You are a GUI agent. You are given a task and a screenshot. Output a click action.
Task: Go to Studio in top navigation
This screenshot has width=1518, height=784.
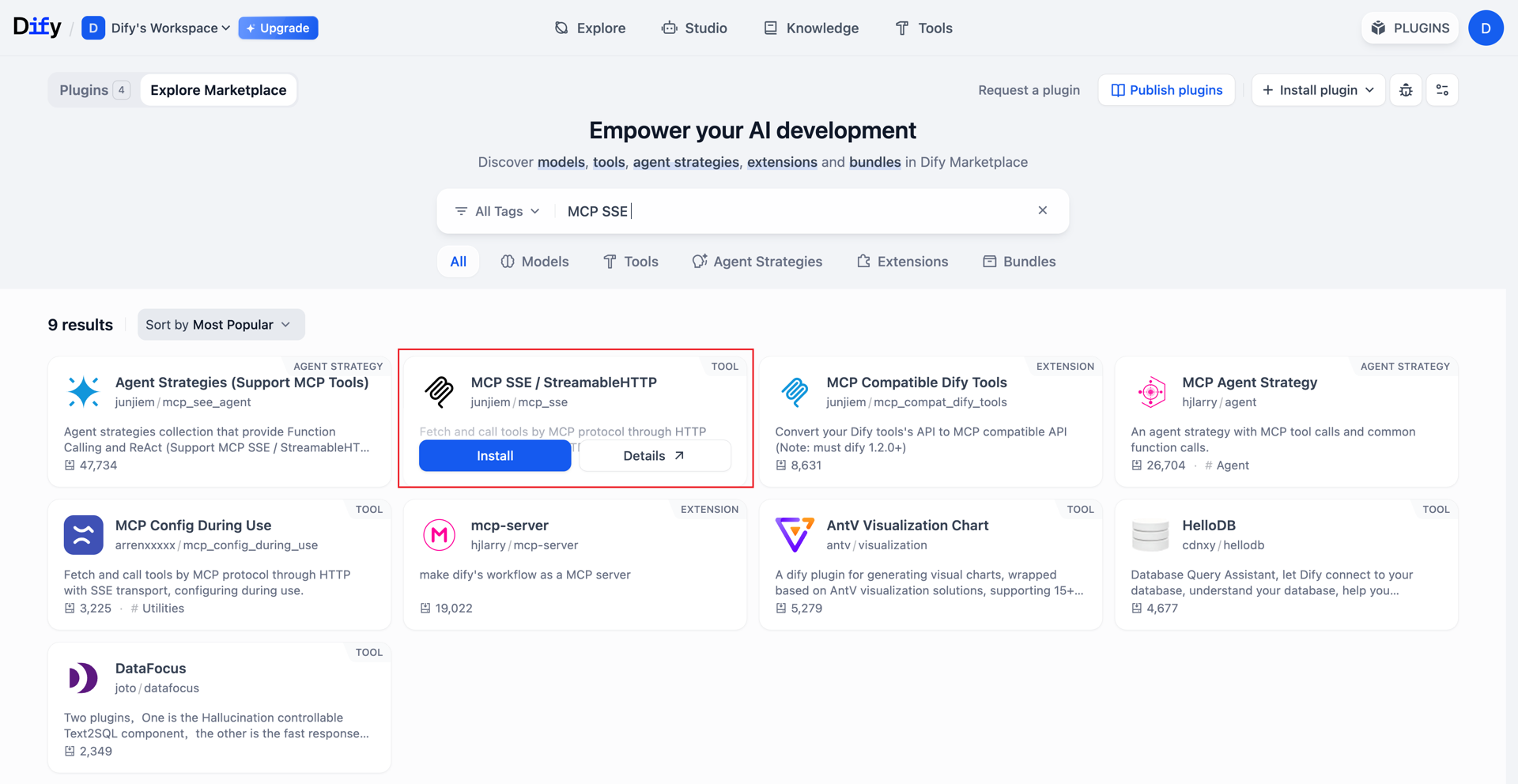click(x=694, y=28)
